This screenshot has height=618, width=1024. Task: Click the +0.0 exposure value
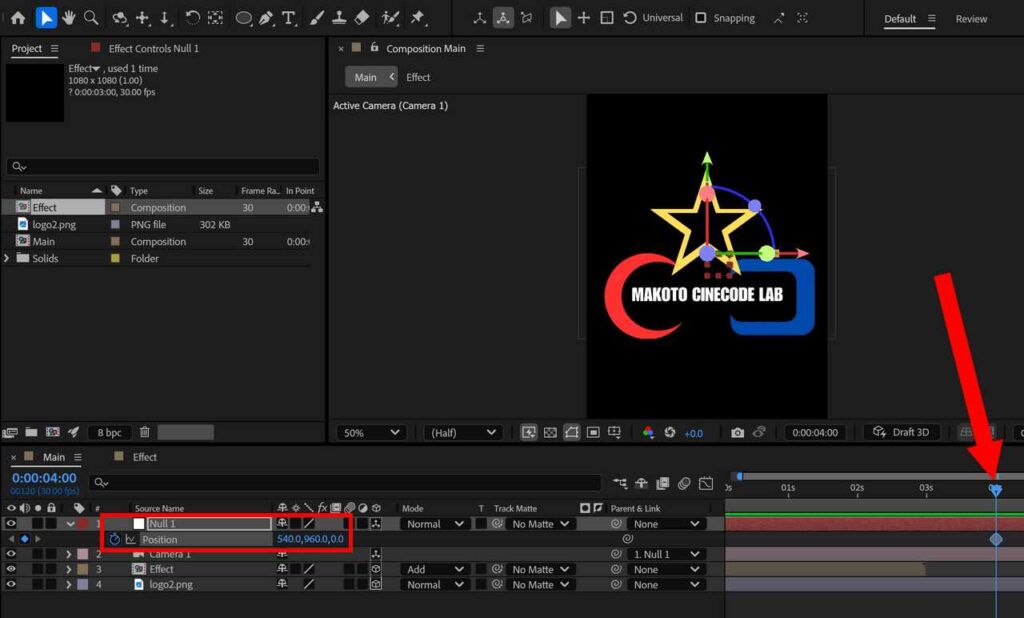point(694,433)
